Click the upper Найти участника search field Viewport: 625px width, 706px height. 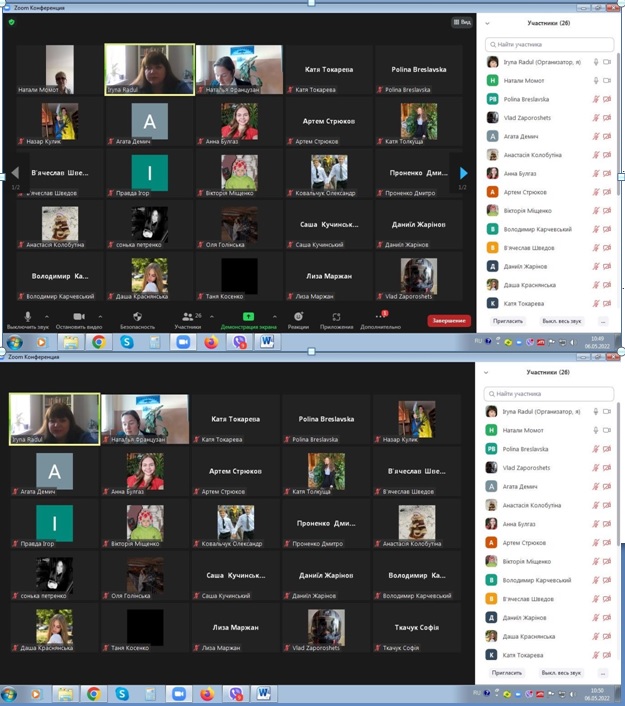[550, 44]
